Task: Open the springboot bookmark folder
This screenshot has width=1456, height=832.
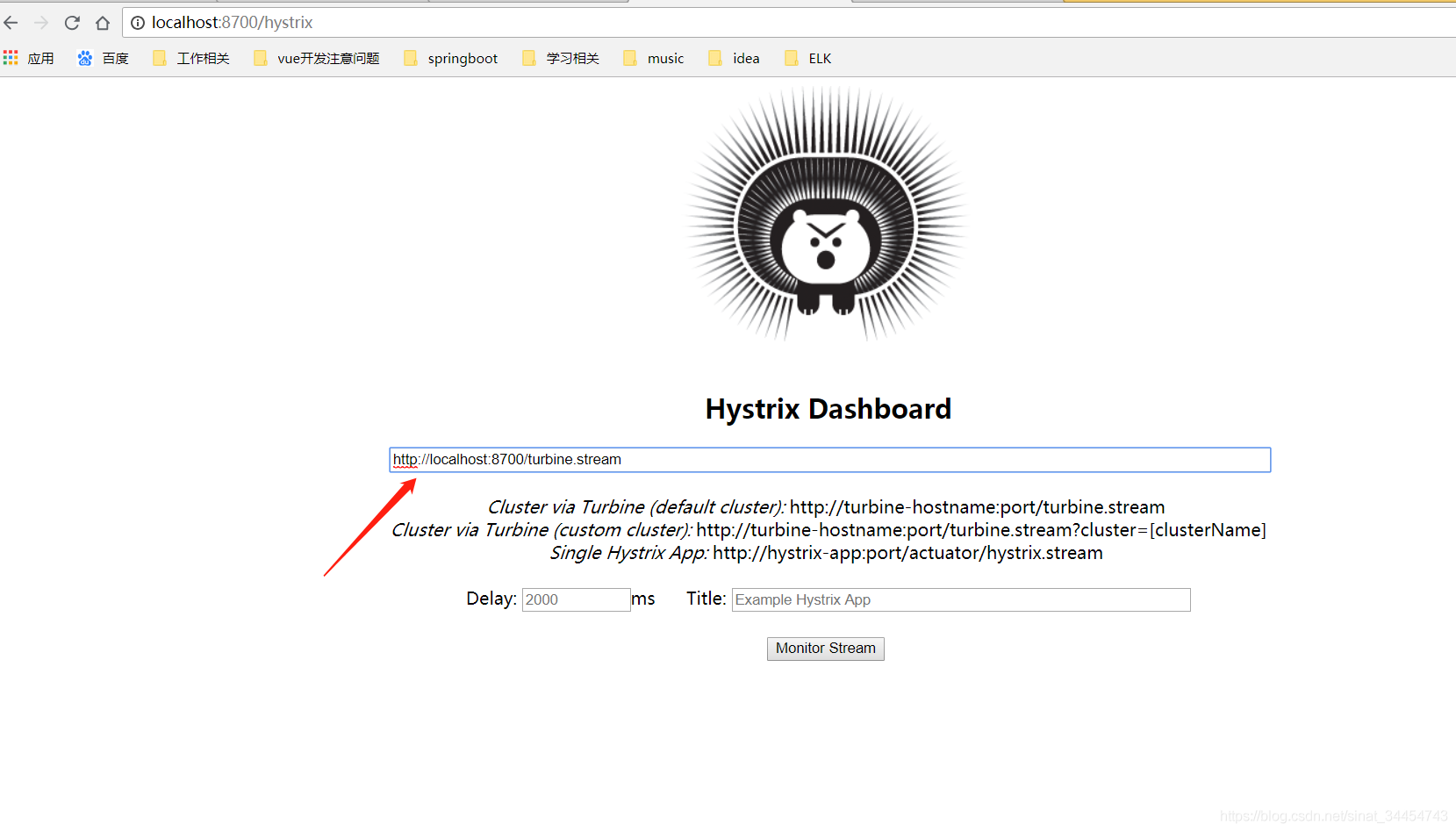Action: tap(451, 58)
